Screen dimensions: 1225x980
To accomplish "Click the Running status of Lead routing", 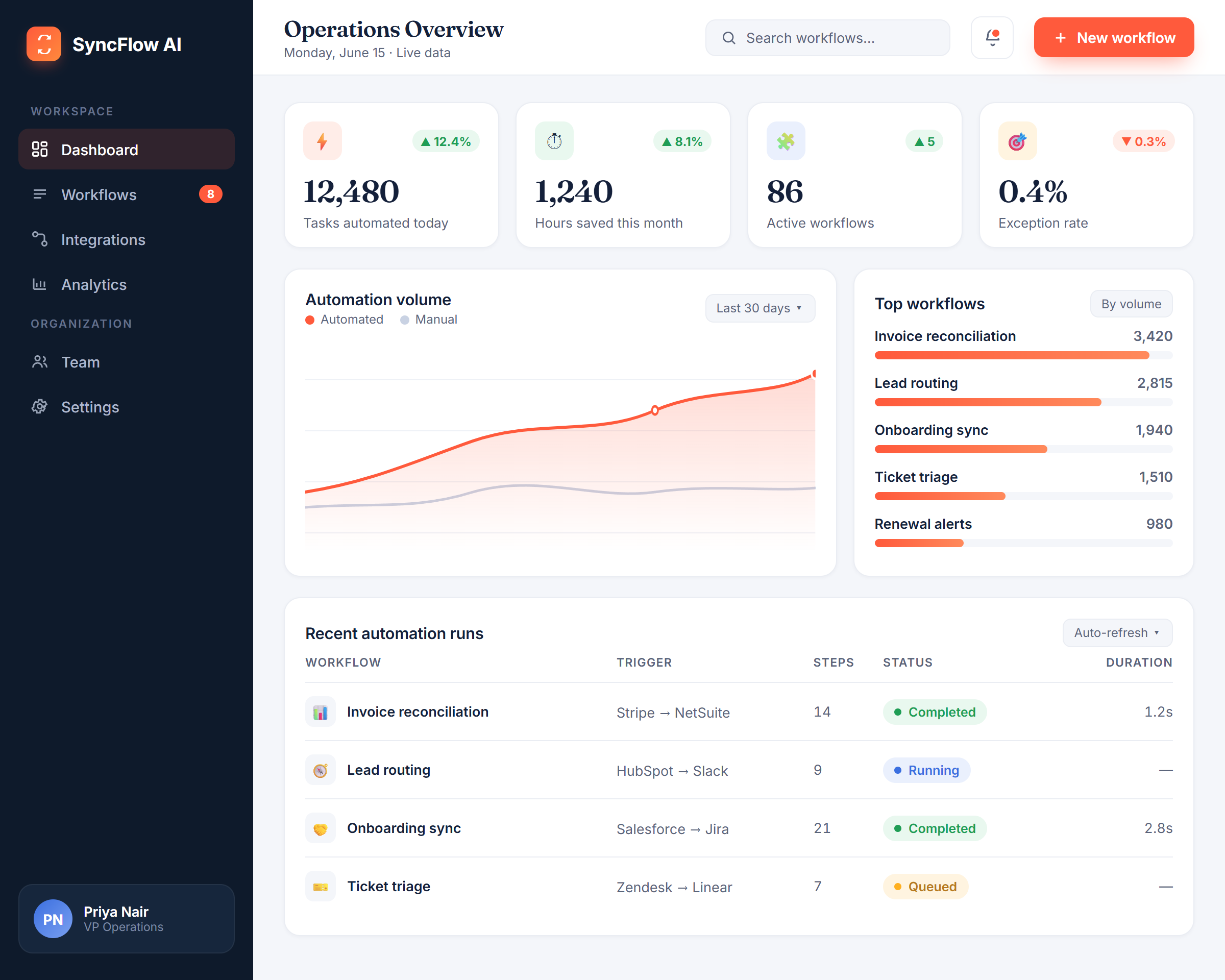I will click(x=926, y=770).
